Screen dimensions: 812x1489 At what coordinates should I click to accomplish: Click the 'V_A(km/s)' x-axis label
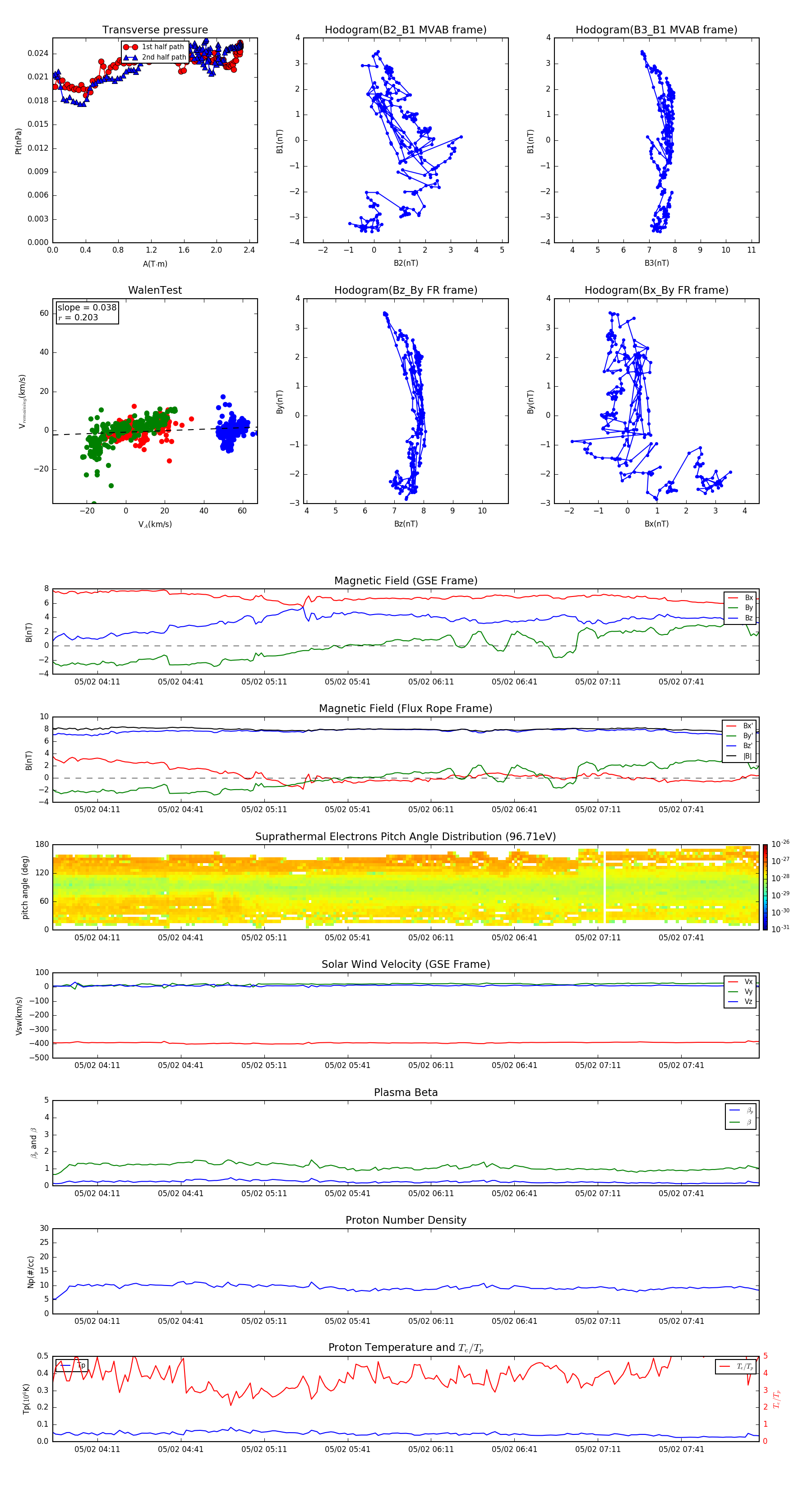155,524
